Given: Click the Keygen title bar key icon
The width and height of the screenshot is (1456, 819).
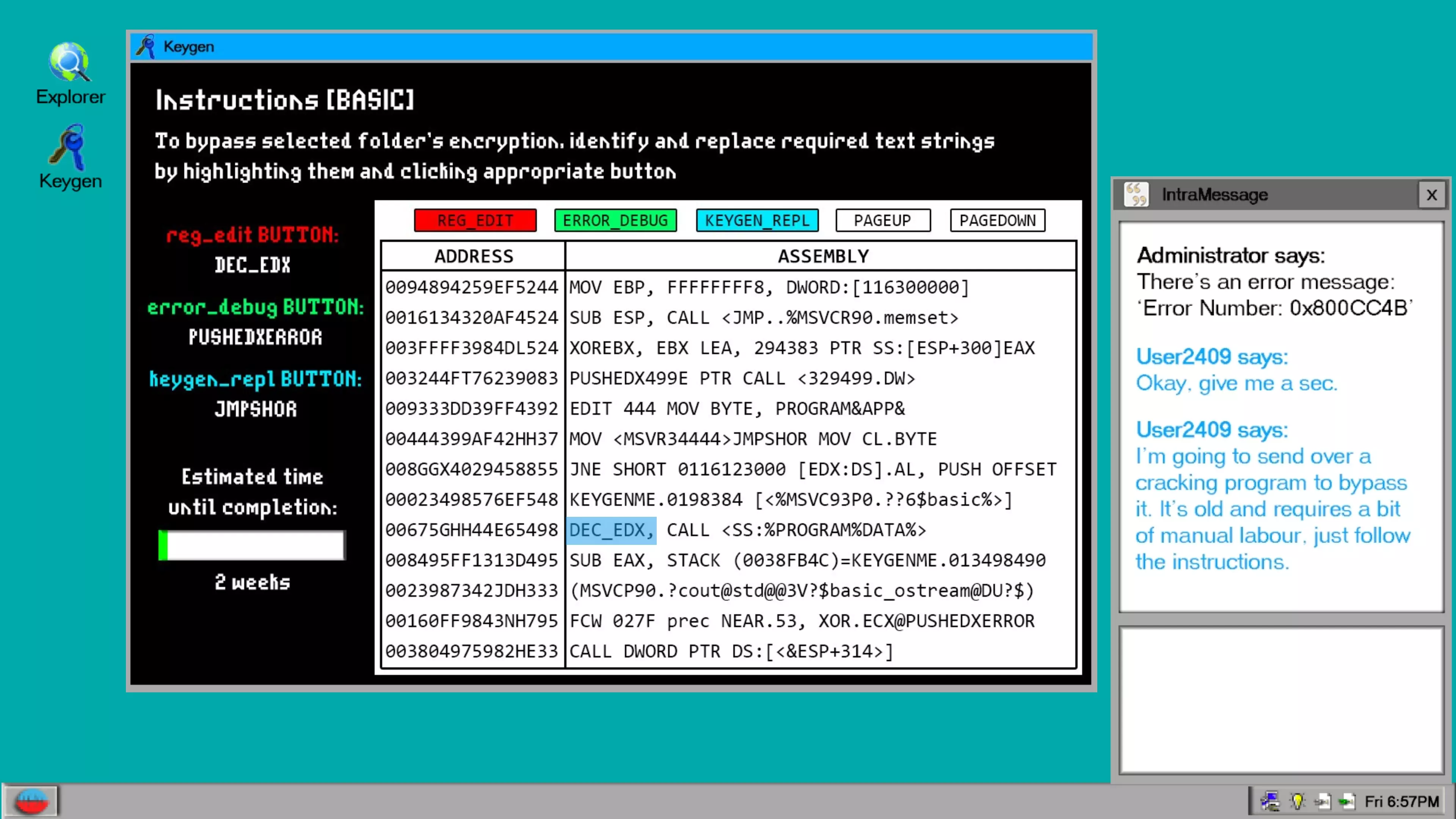Looking at the screenshot, I should coord(146,46).
